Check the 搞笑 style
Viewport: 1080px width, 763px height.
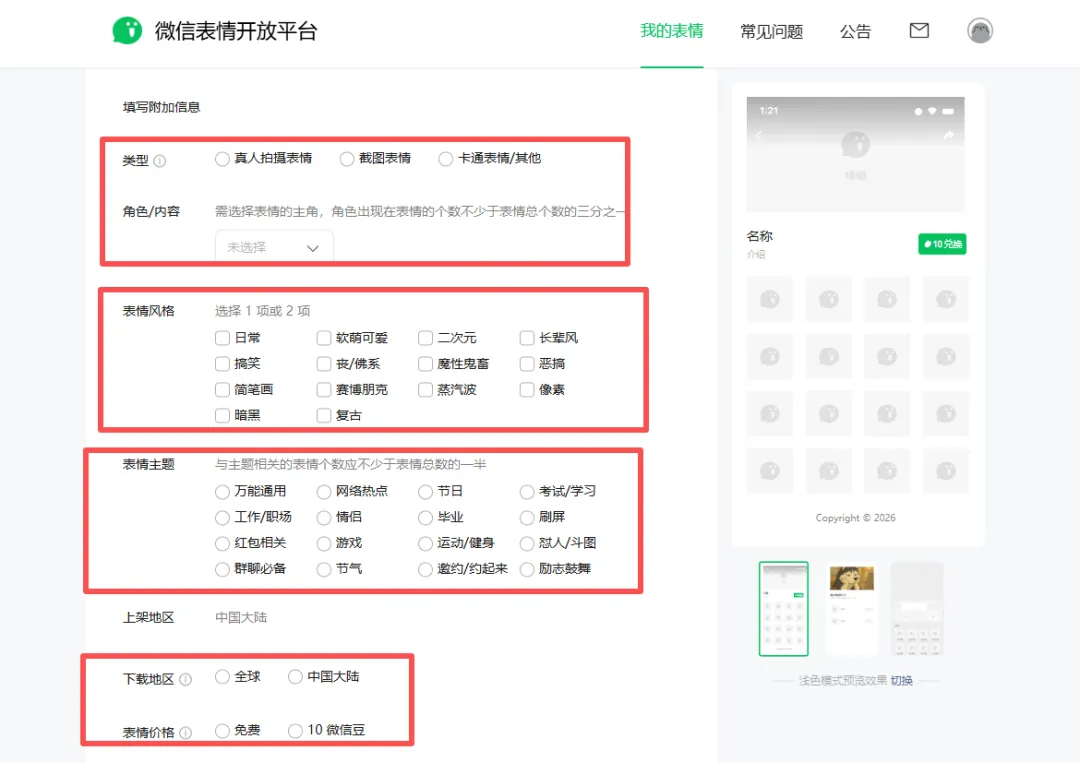coord(222,364)
